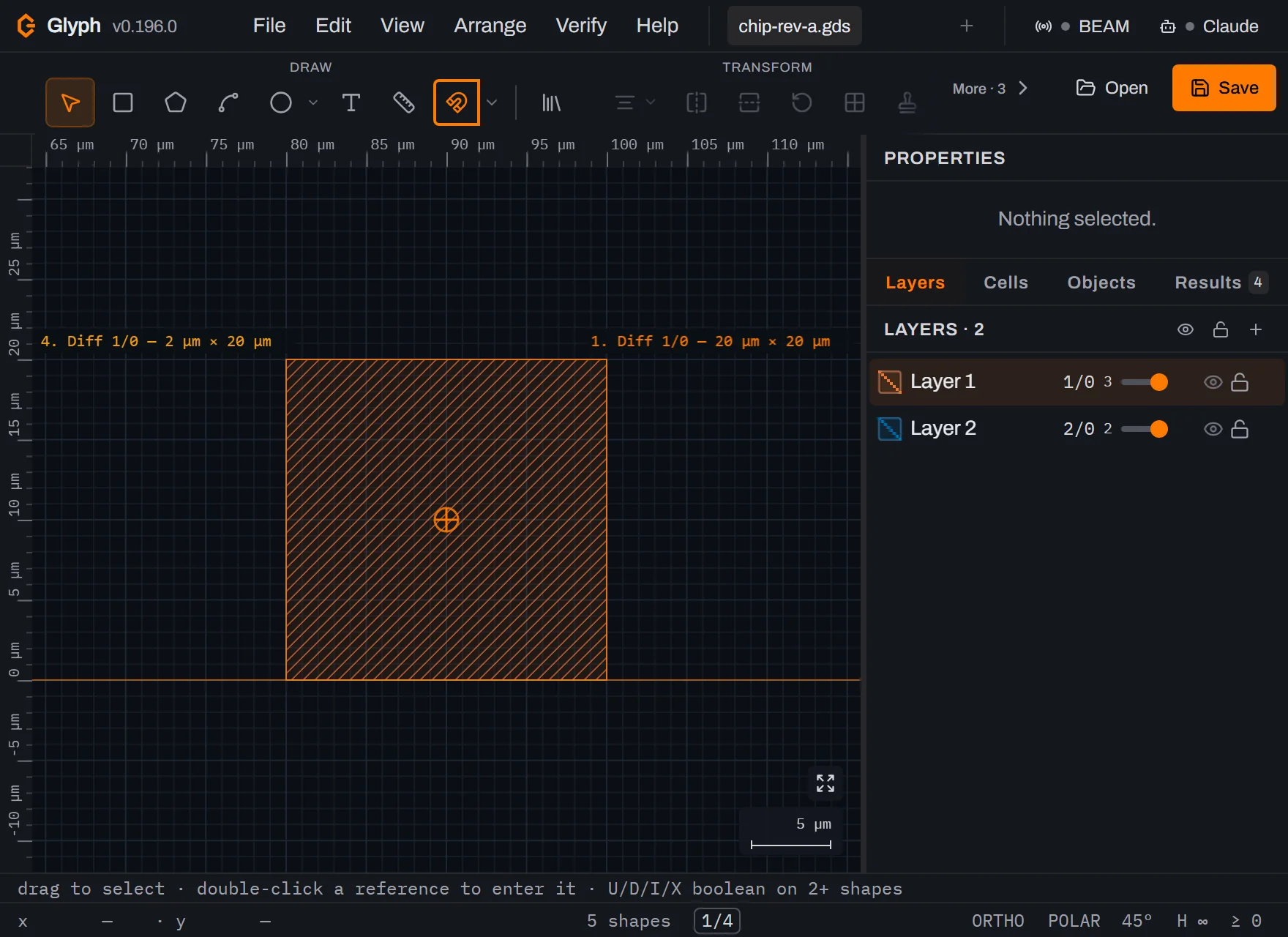Click the flip horizontal transform icon
Viewport: 1288px width, 937px height.
tap(697, 102)
